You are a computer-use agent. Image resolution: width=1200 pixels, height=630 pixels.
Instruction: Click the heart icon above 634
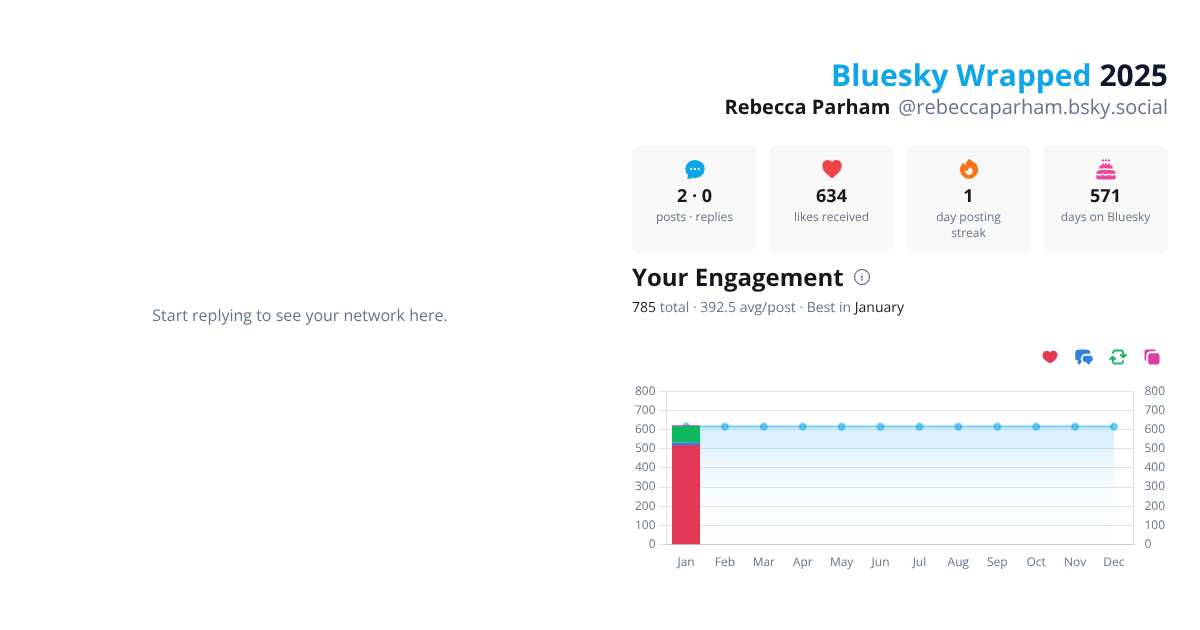tap(832, 169)
